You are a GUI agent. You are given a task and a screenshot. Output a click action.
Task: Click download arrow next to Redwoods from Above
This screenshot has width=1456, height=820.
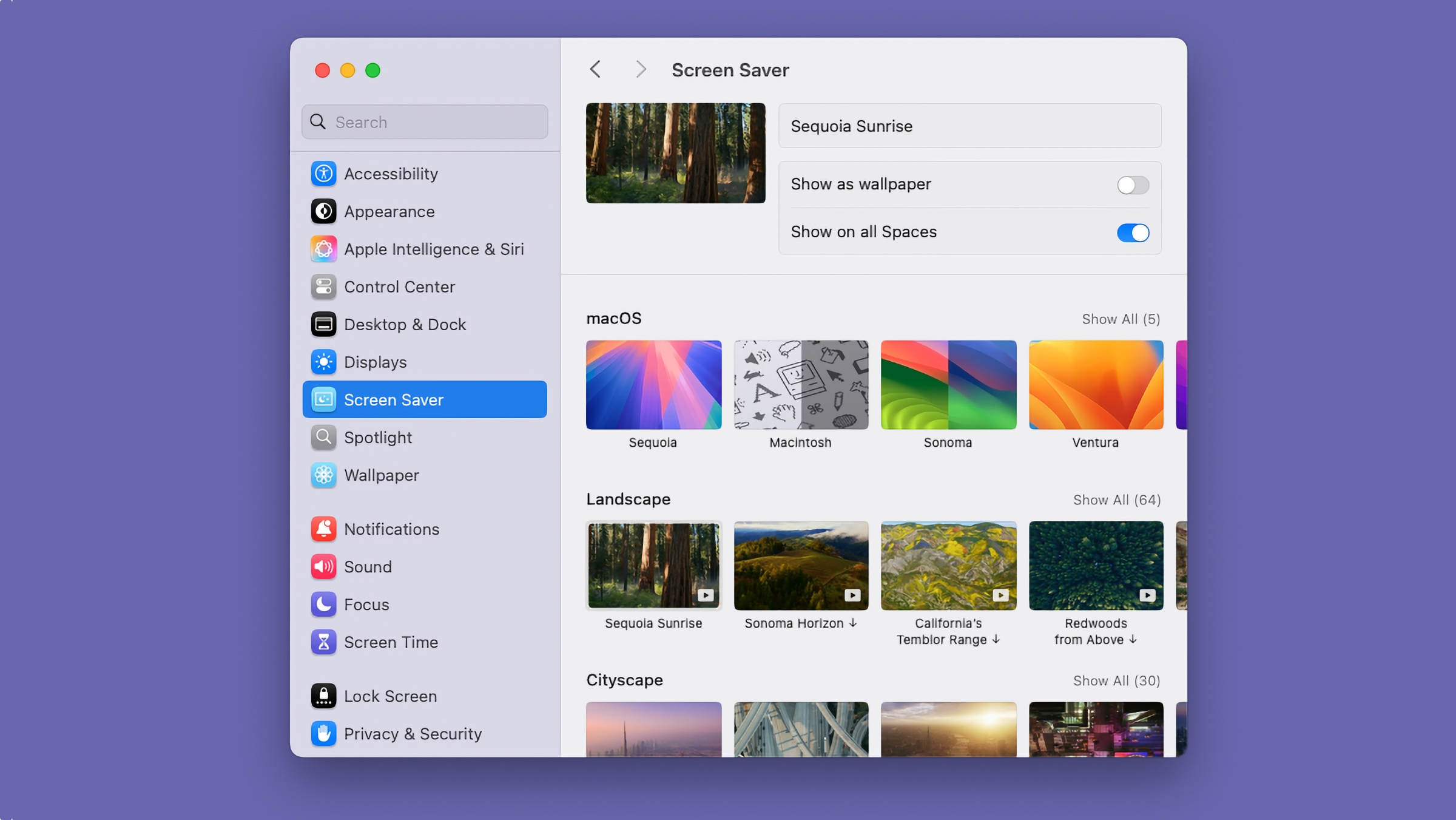click(x=1133, y=639)
